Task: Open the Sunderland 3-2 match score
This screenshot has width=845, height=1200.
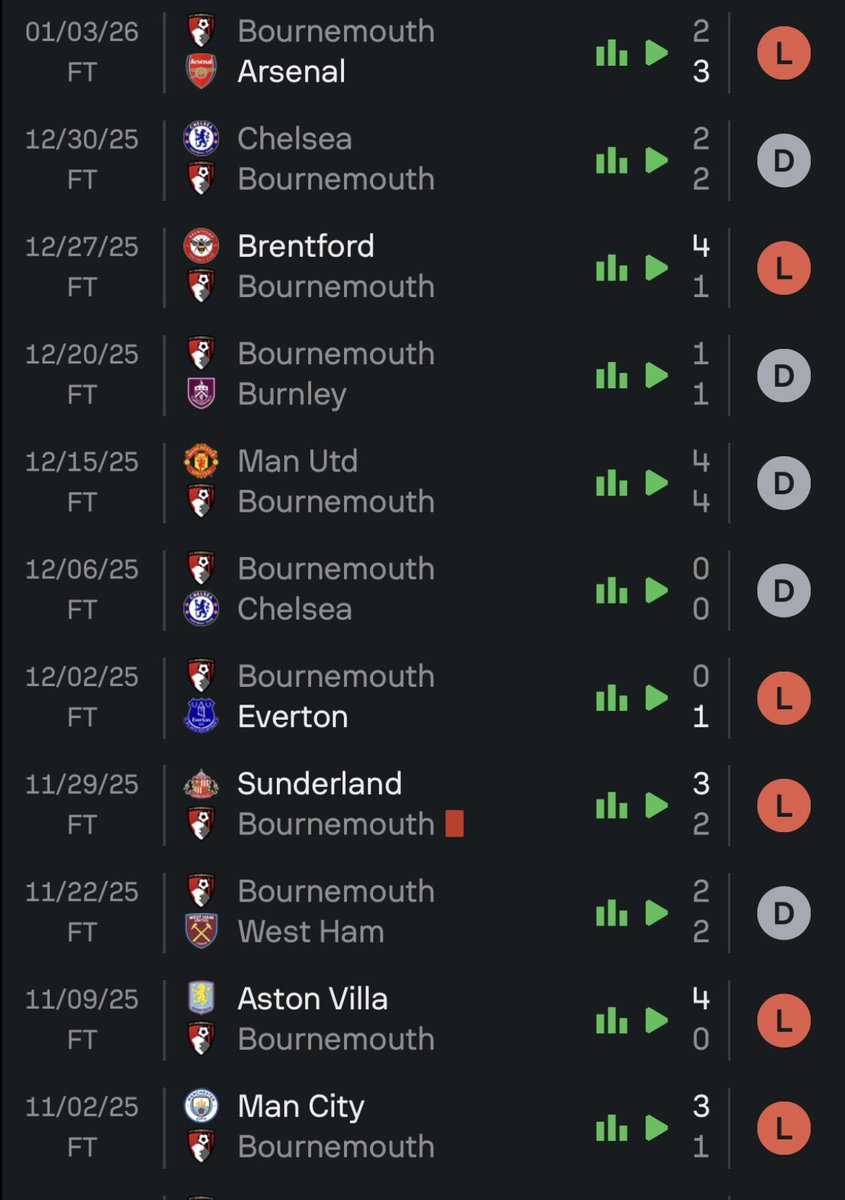Action: (701, 804)
